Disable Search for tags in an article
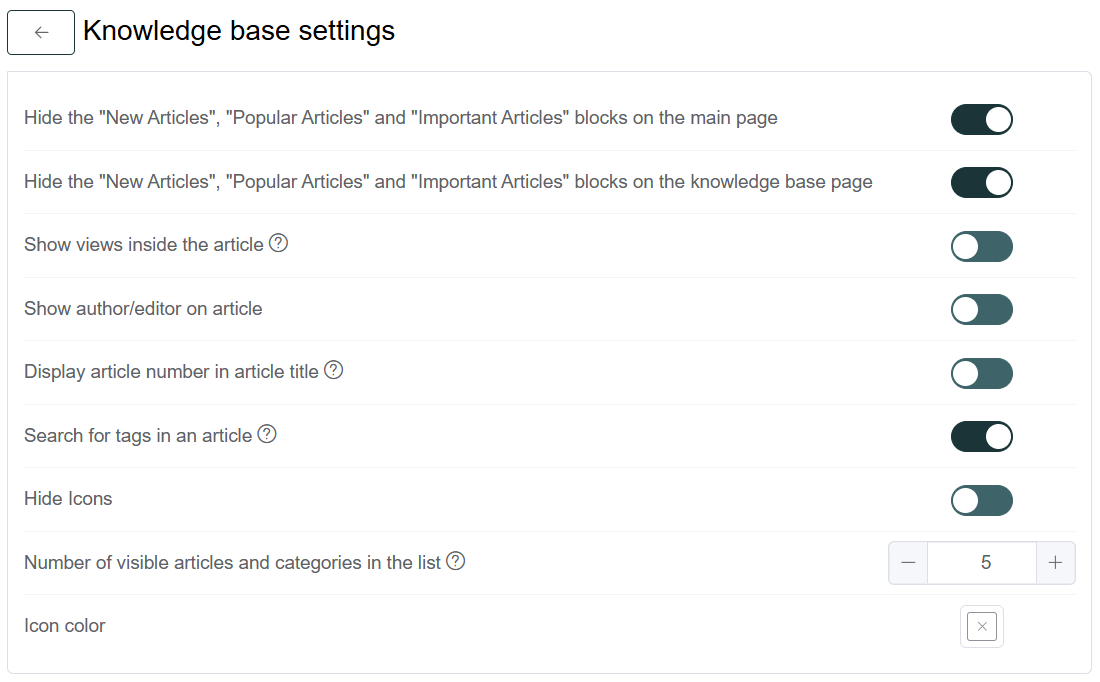The width and height of the screenshot is (1100, 682). (x=981, y=436)
